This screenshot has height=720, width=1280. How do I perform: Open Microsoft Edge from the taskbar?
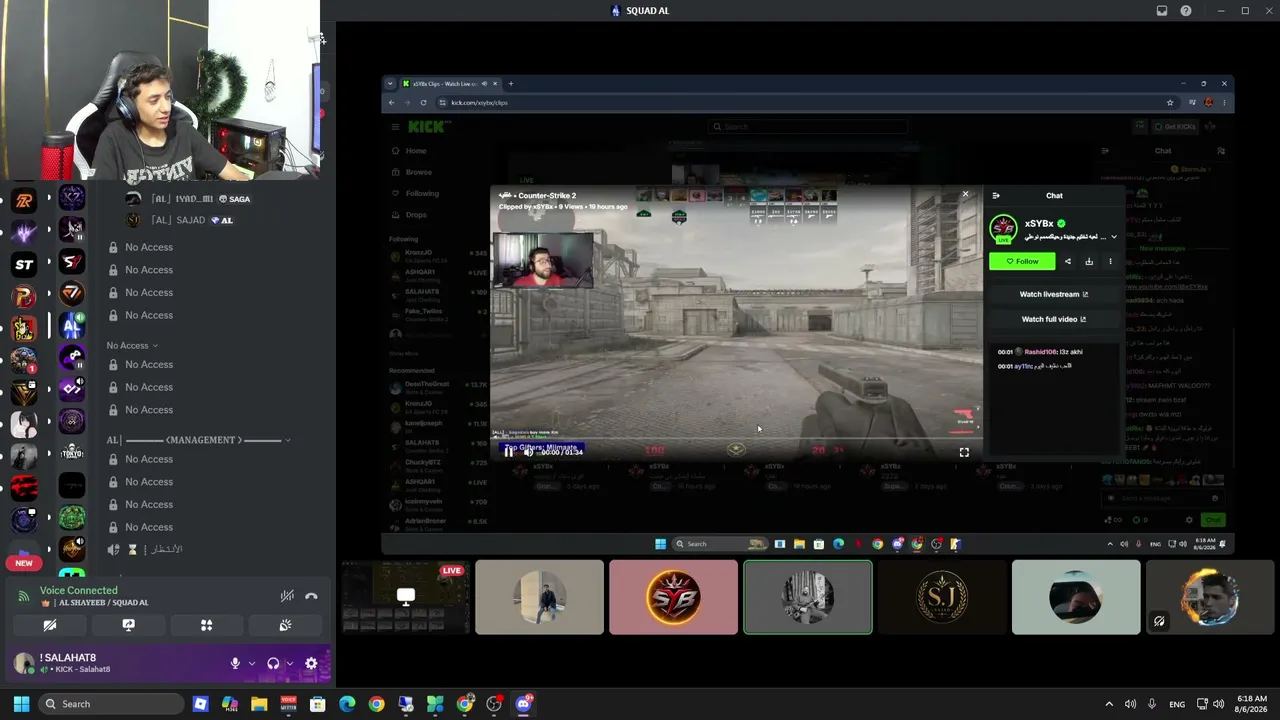(347, 704)
